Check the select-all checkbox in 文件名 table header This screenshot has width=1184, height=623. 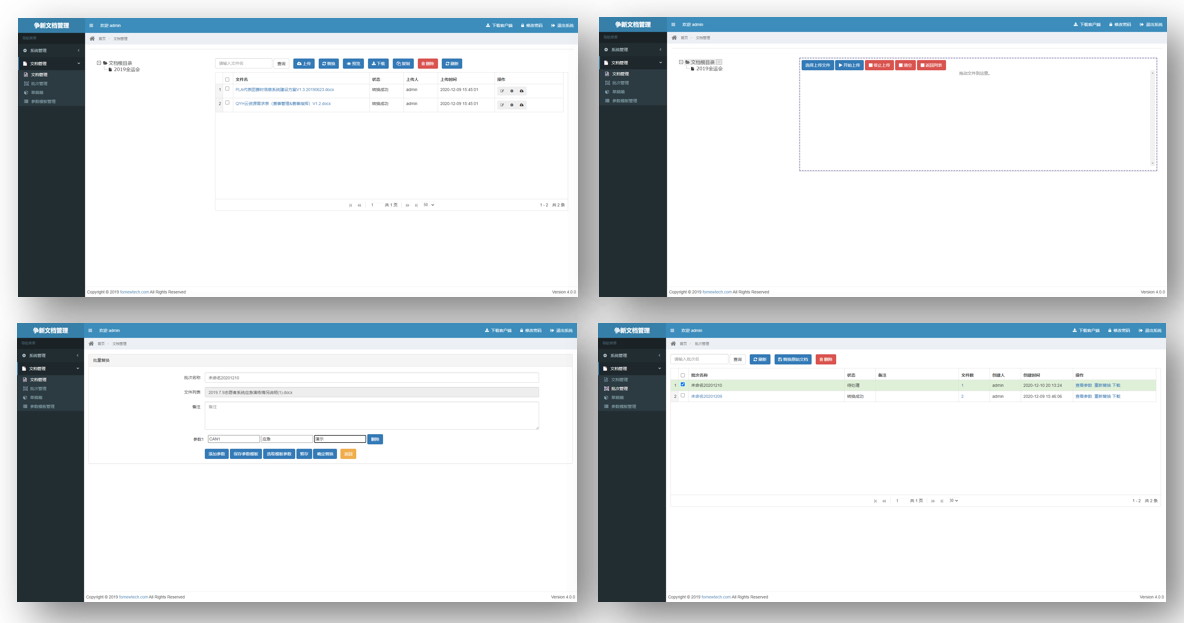coord(227,79)
